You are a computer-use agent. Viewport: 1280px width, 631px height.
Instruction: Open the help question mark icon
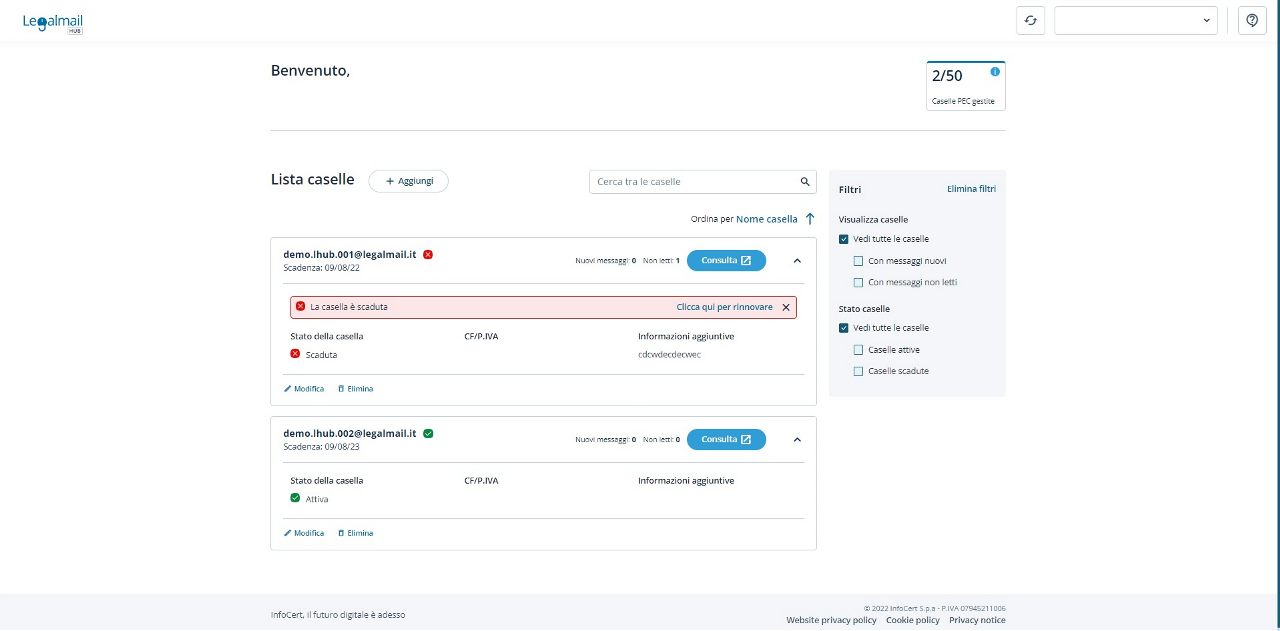[x=1252, y=21]
